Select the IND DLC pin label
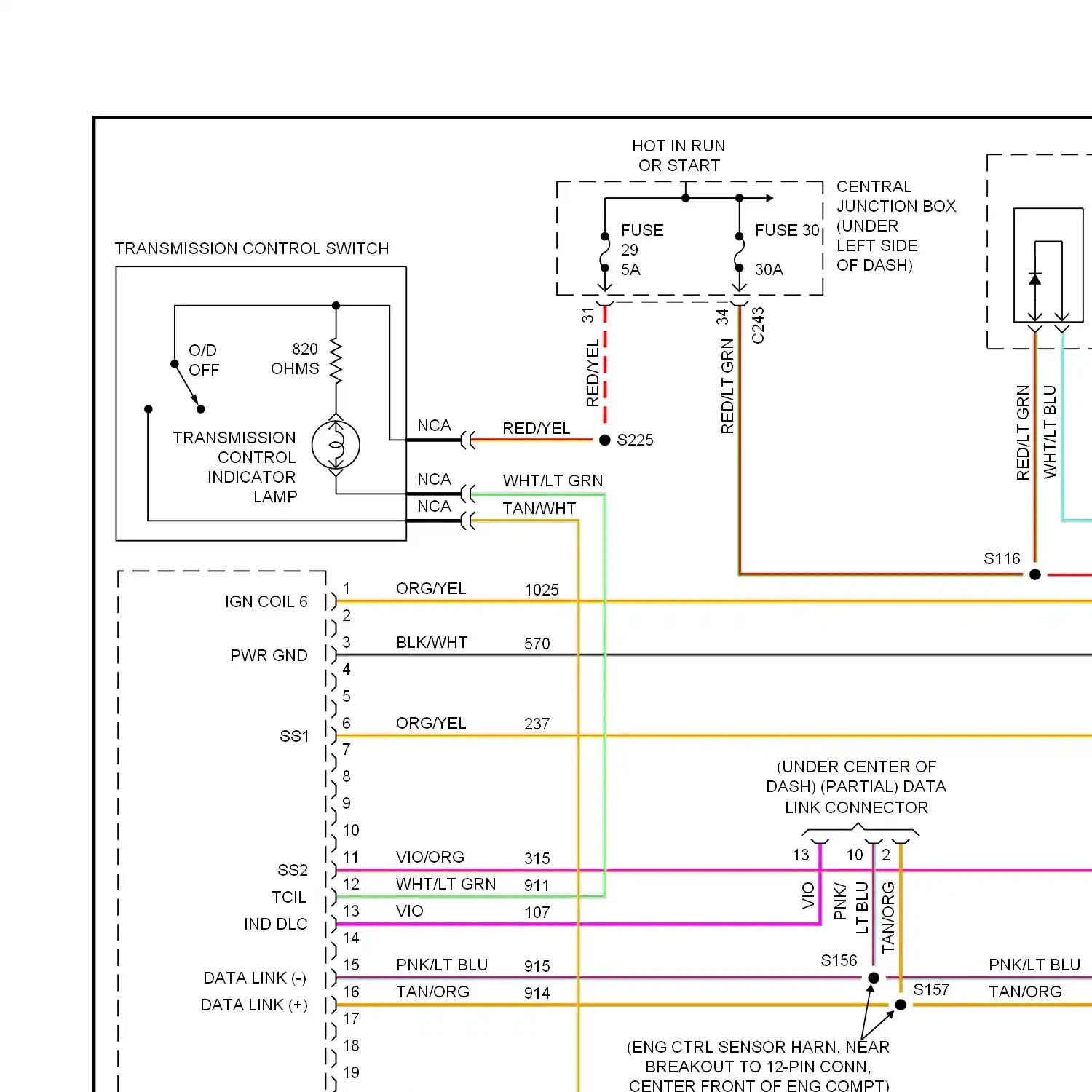 click(x=276, y=924)
